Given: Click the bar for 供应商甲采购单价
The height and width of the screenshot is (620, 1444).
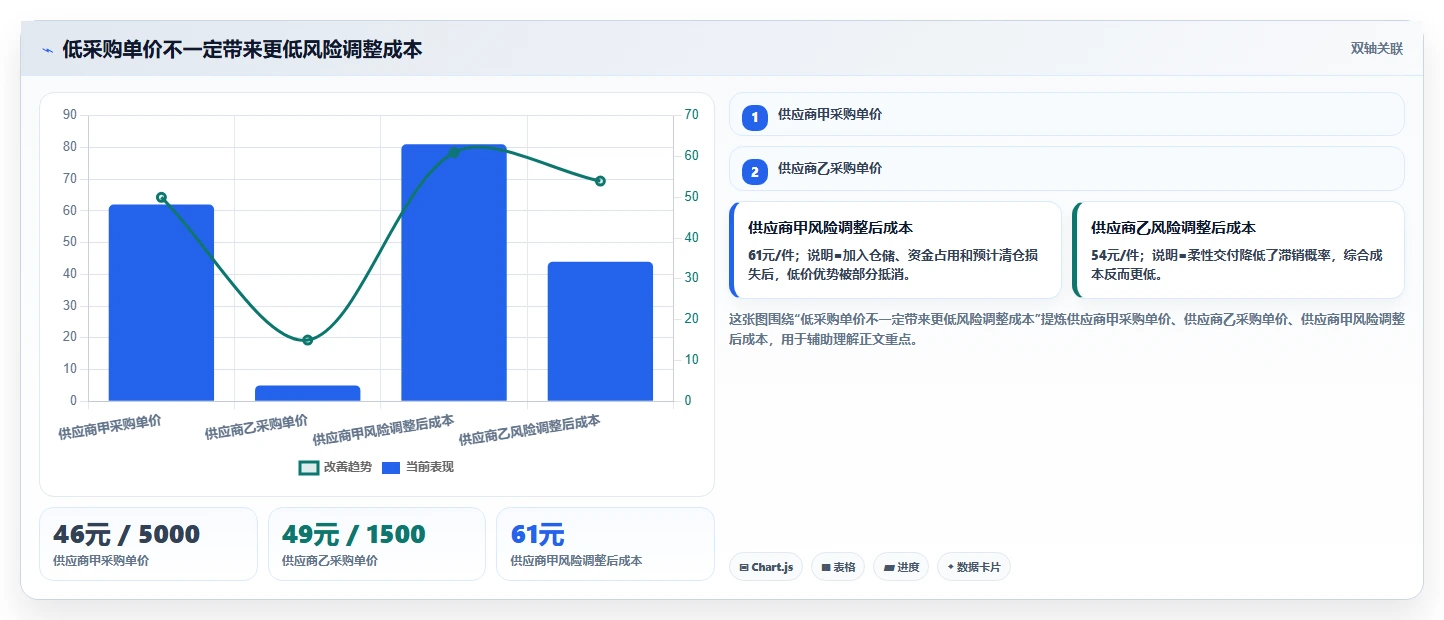Looking at the screenshot, I should [x=161, y=303].
